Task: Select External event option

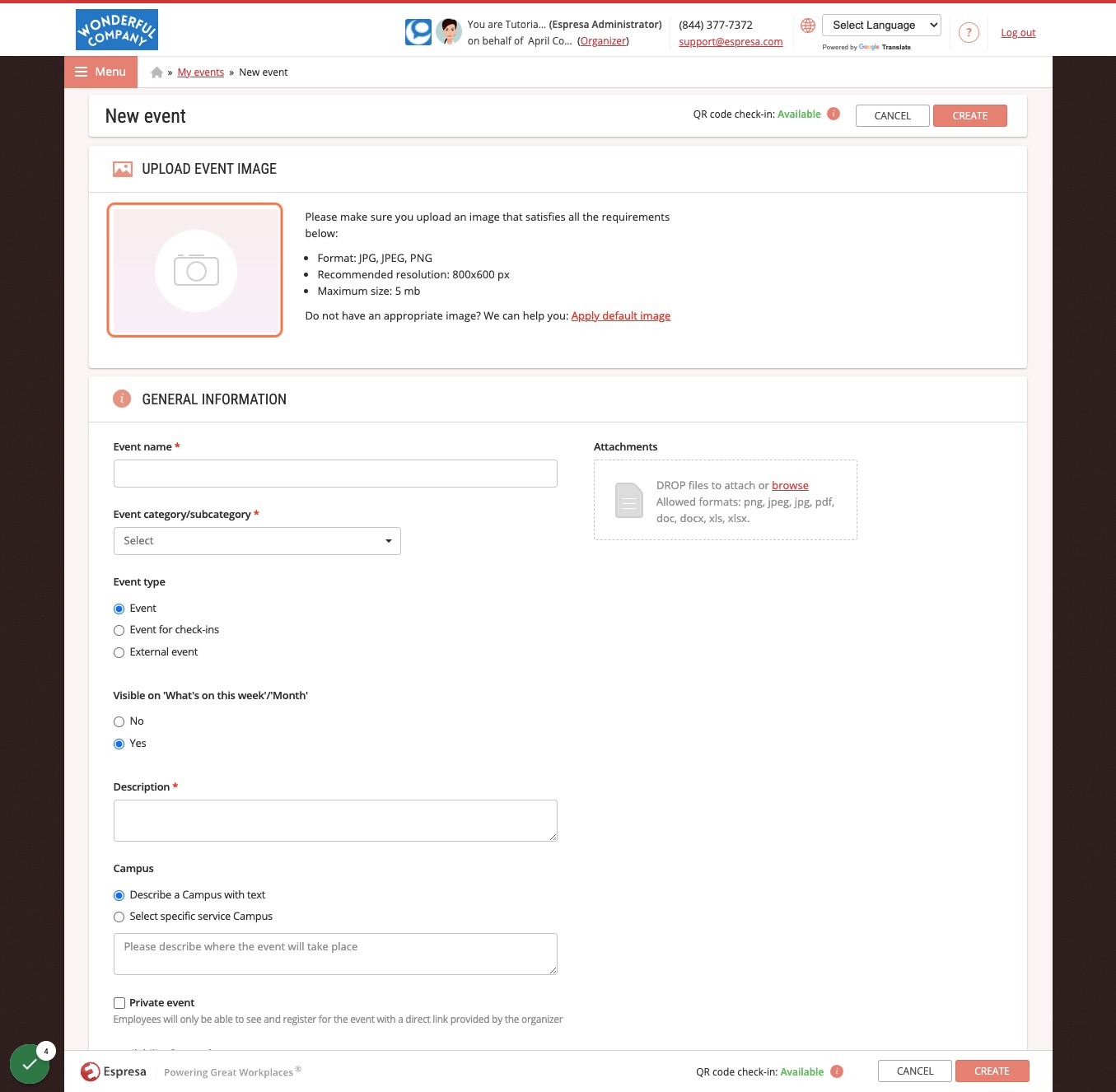Action: (119, 652)
